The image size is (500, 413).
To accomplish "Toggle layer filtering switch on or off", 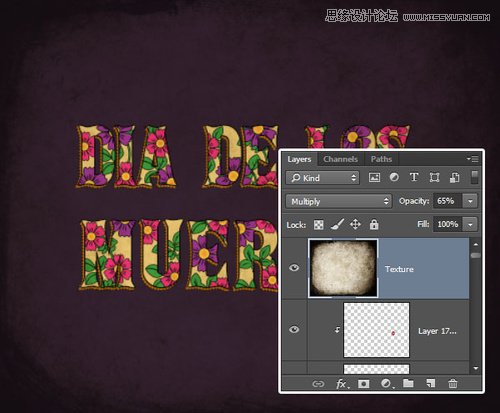I will [475, 177].
